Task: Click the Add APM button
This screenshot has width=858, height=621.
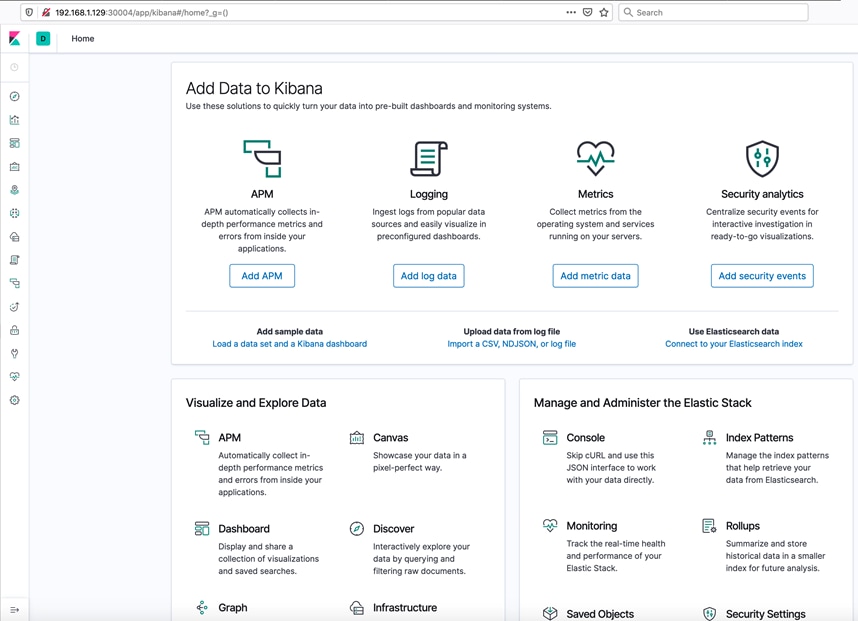Action: (262, 276)
